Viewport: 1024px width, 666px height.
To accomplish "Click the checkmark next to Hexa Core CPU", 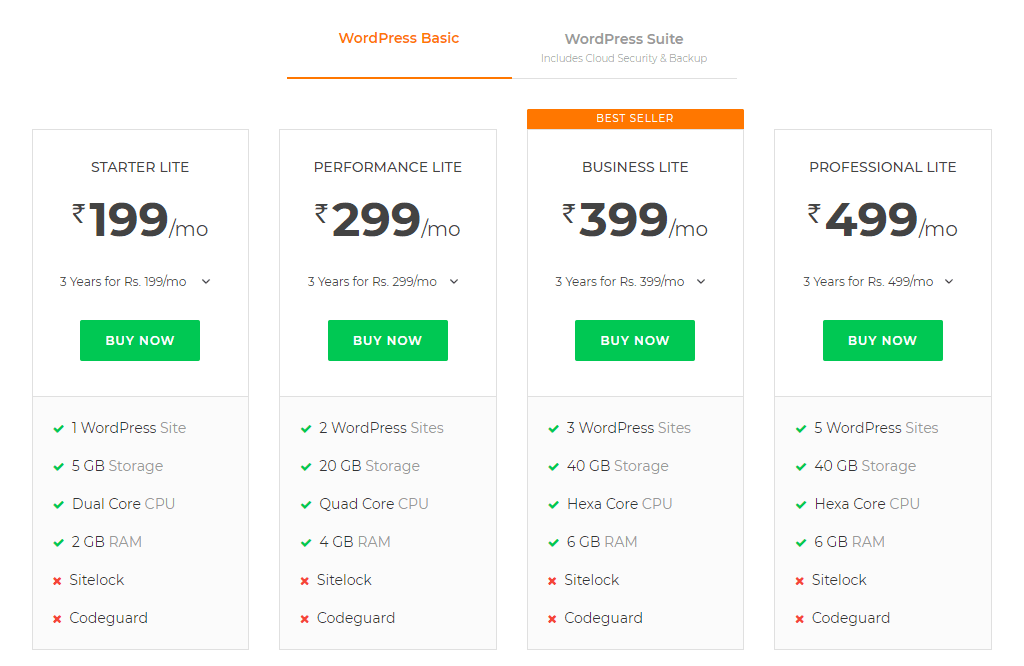I will click(x=553, y=504).
